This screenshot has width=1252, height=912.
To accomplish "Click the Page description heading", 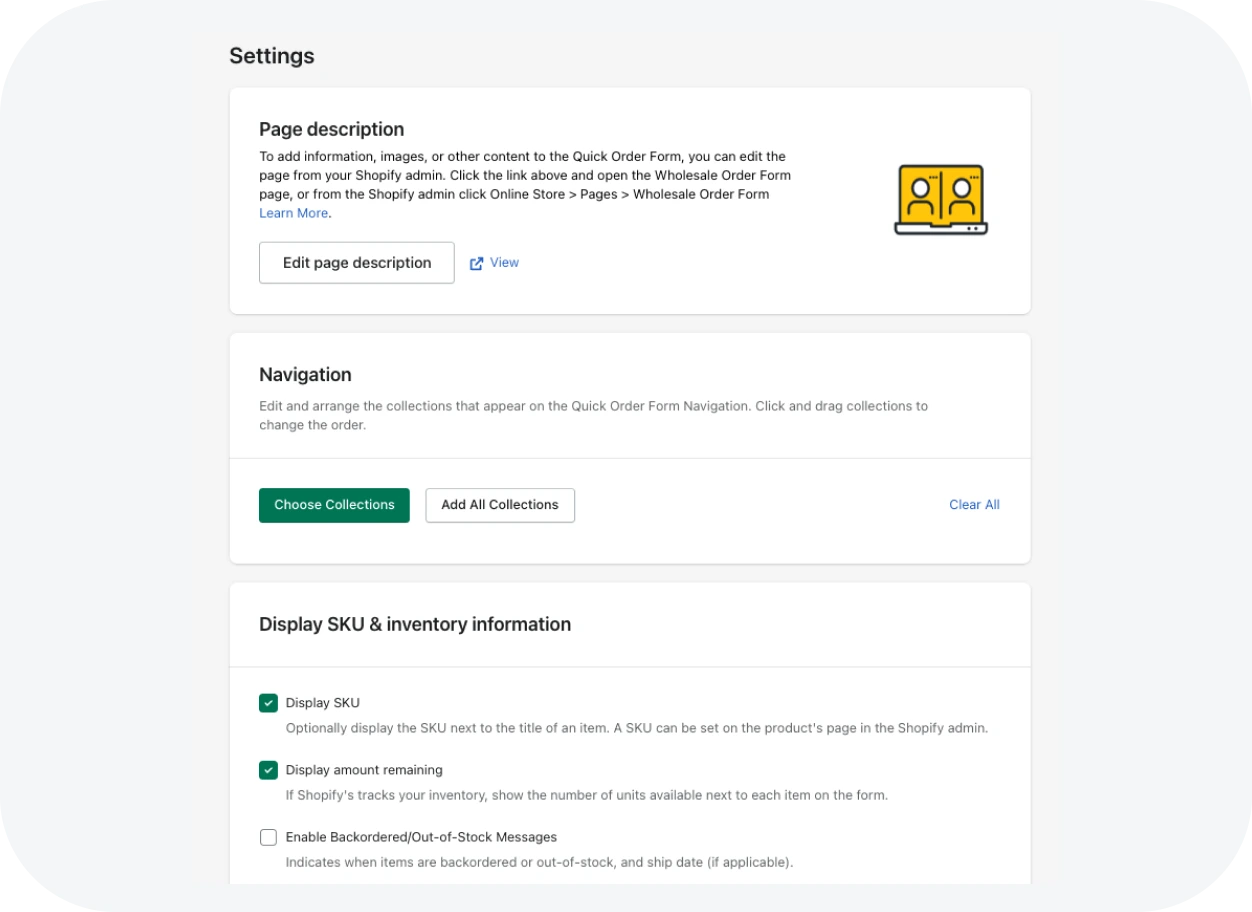I will [x=332, y=129].
